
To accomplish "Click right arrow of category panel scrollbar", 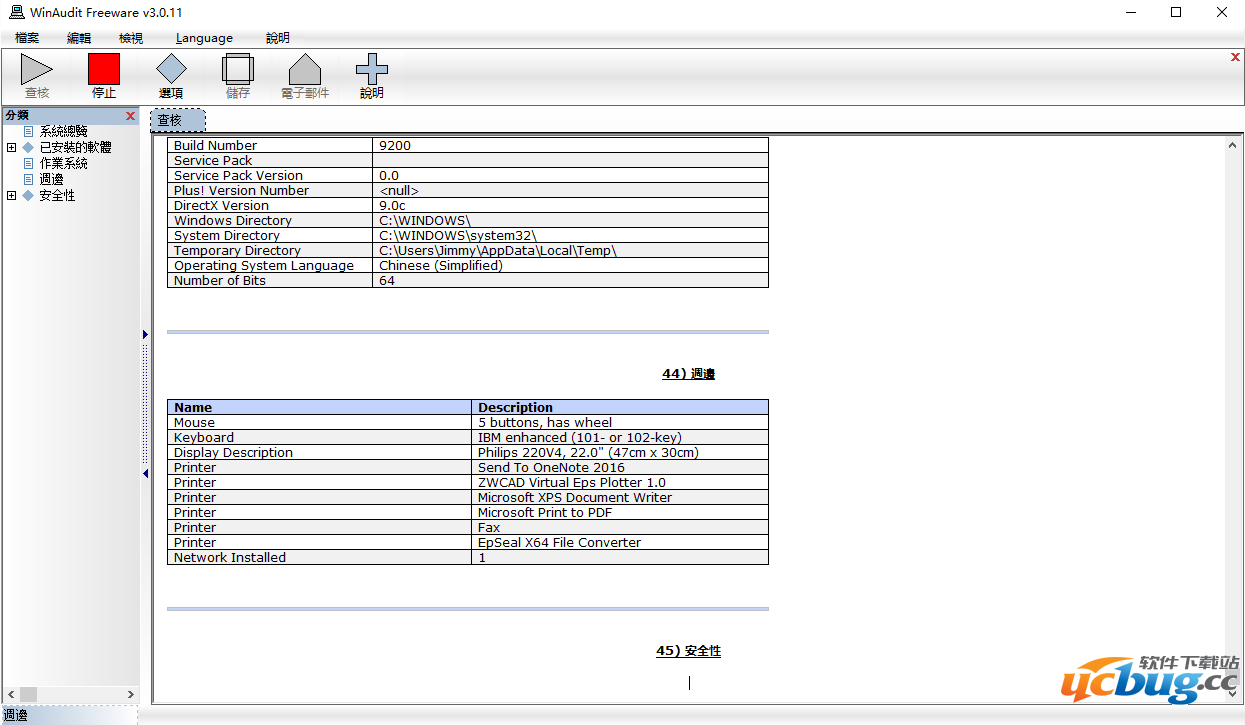I will (x=130, y=694).
